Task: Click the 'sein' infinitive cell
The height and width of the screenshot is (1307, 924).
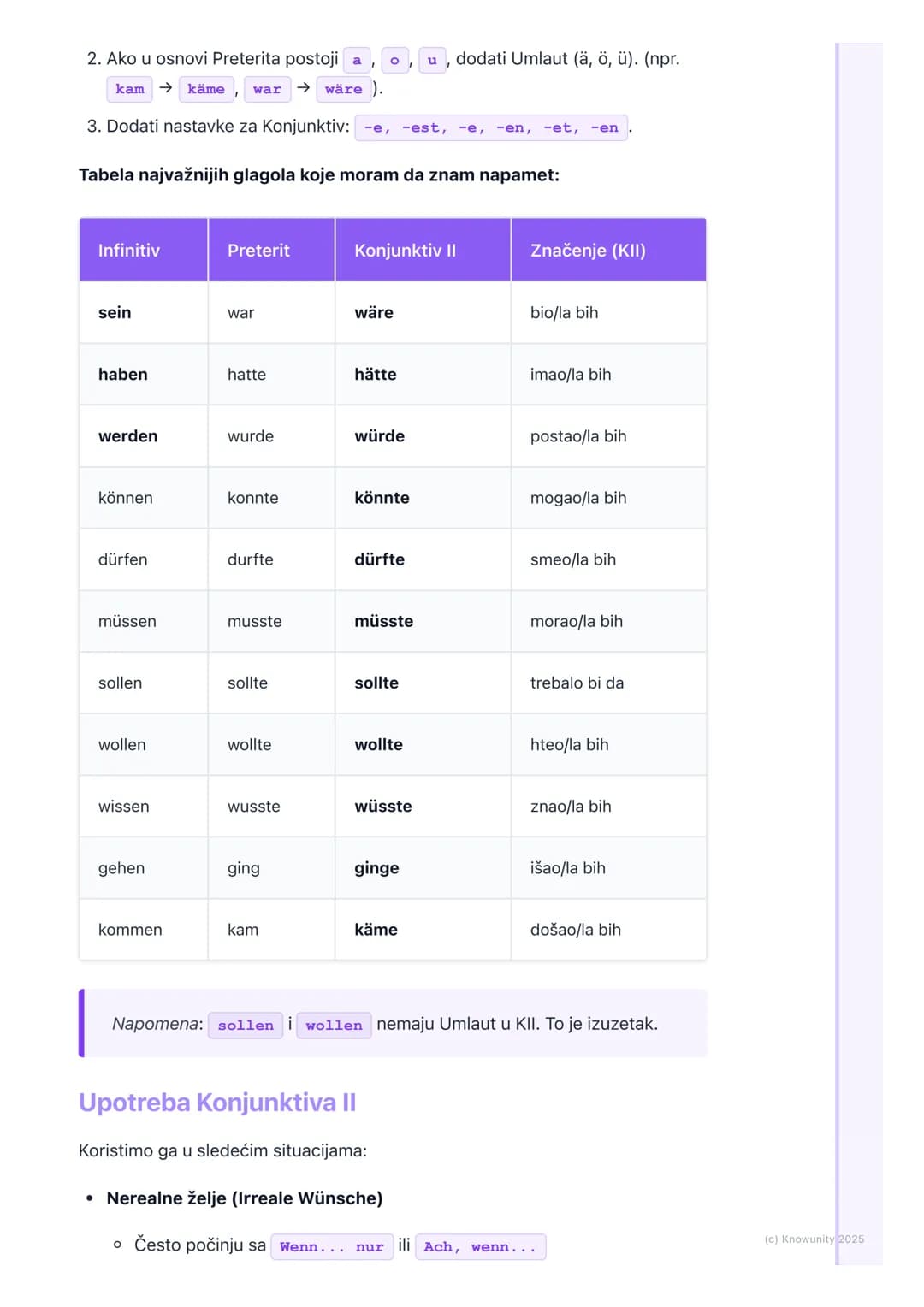Action: coord(144,312)
